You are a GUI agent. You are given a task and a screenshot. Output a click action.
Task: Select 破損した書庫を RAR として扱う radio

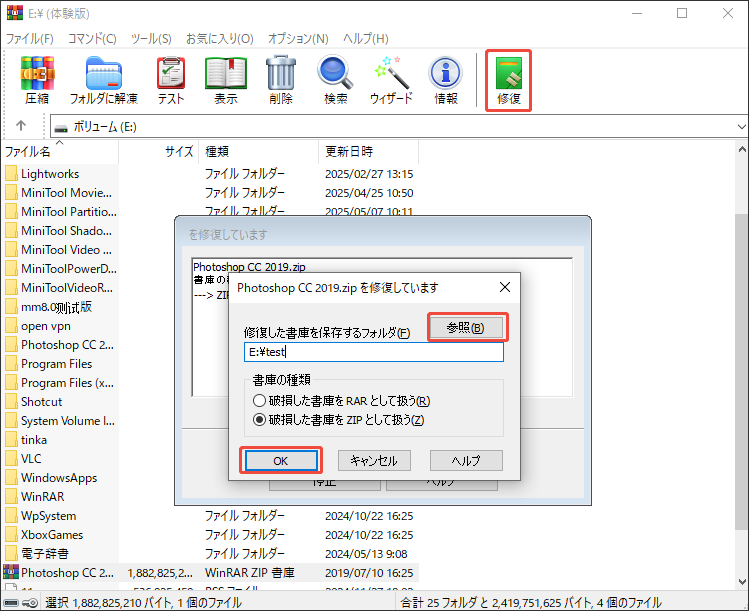point(259,400)
